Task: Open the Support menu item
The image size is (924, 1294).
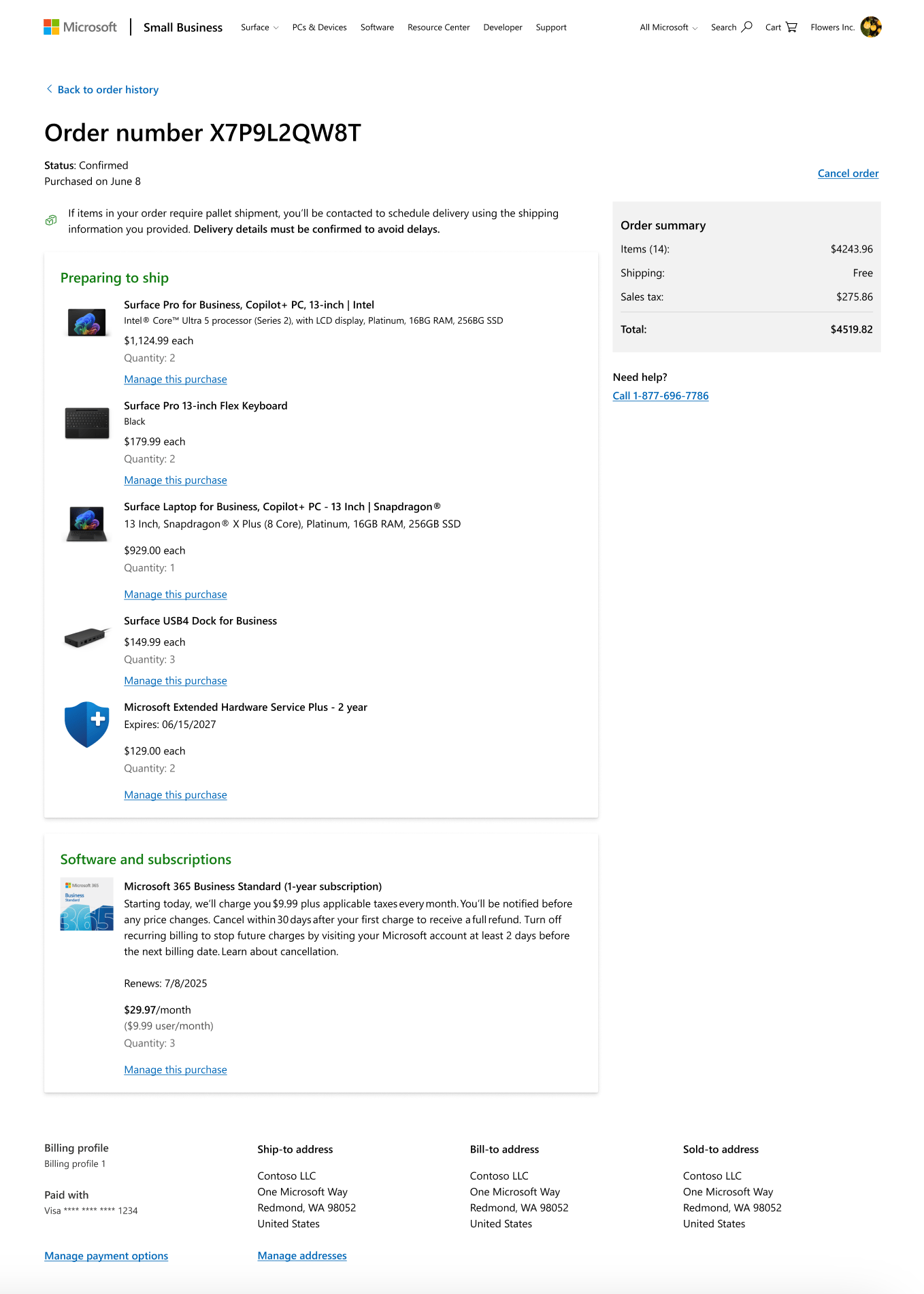Action: (x=551, y=27)
